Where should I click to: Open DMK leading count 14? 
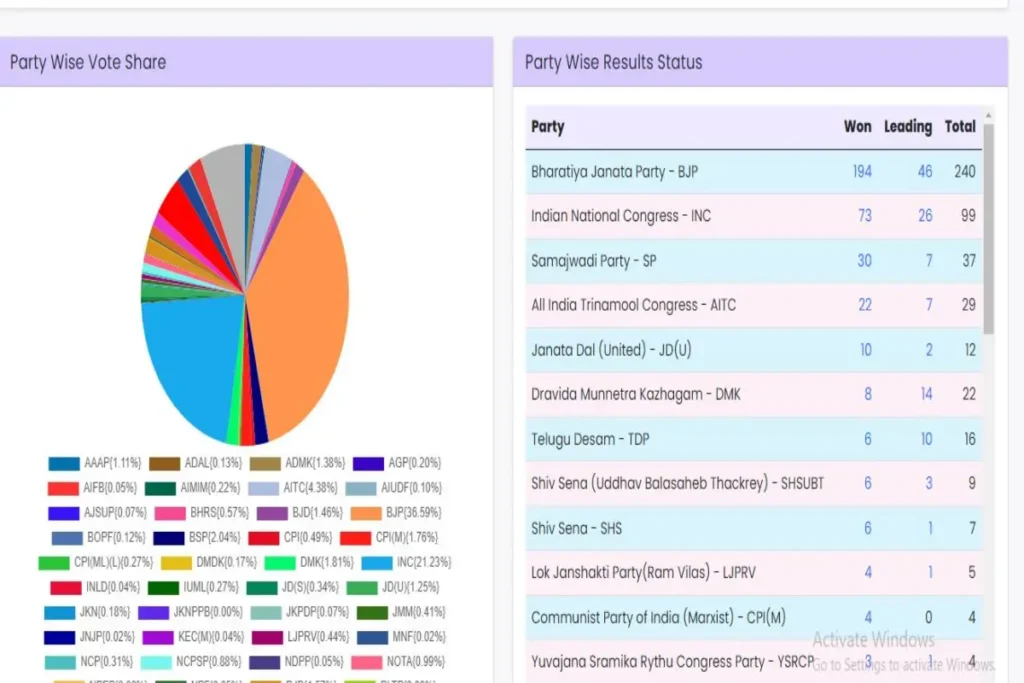(x=926, y=394)
